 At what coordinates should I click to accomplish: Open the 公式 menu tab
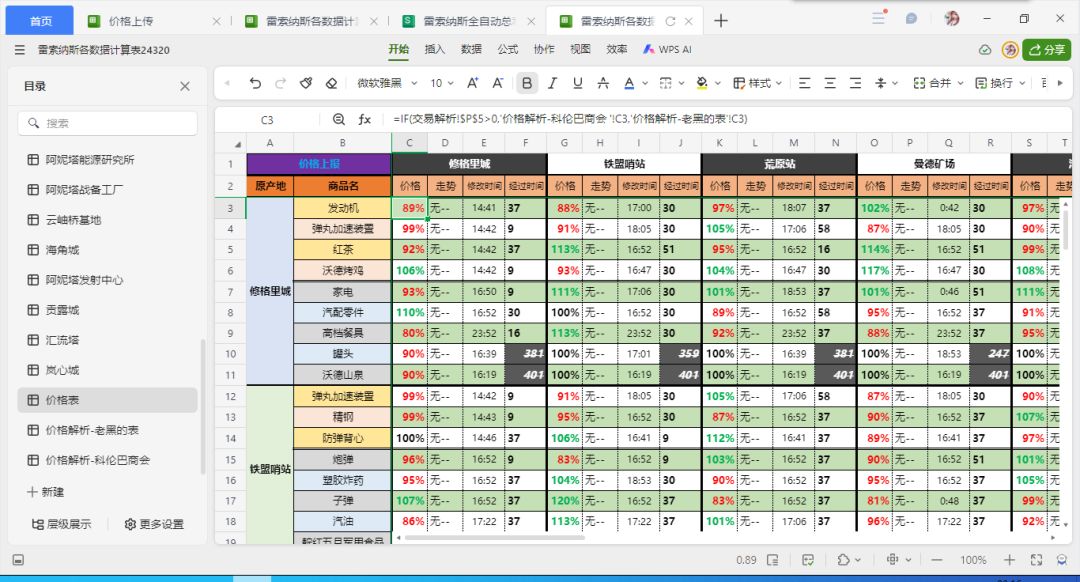coord(508,50)
